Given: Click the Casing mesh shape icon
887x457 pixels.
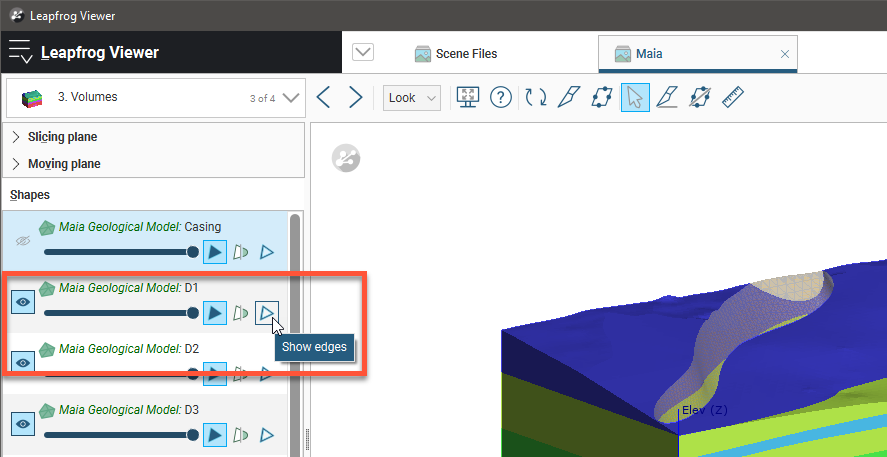Looking at the screenshot, I should tap(47, 228).
